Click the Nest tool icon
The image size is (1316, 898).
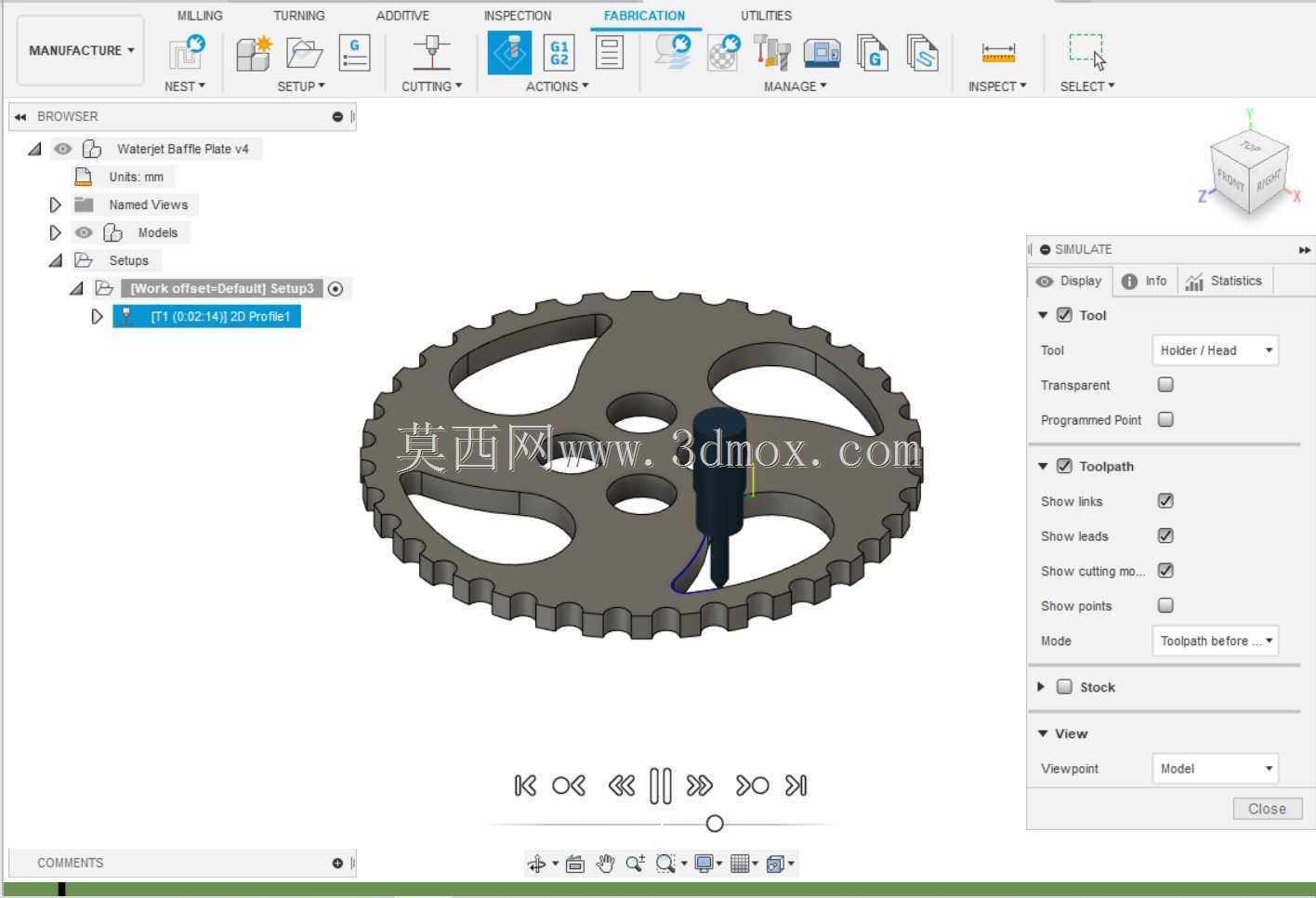click(x=186, y=53)
